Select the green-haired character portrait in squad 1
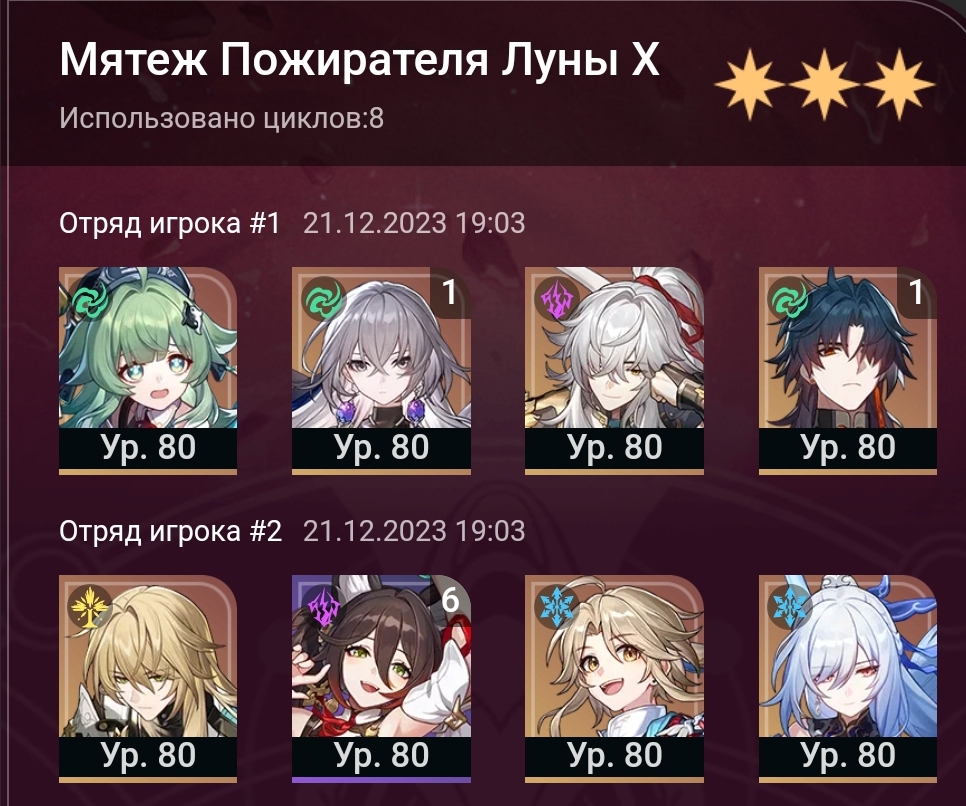Screen dimensions: 966x806 [x=148, y=370]
